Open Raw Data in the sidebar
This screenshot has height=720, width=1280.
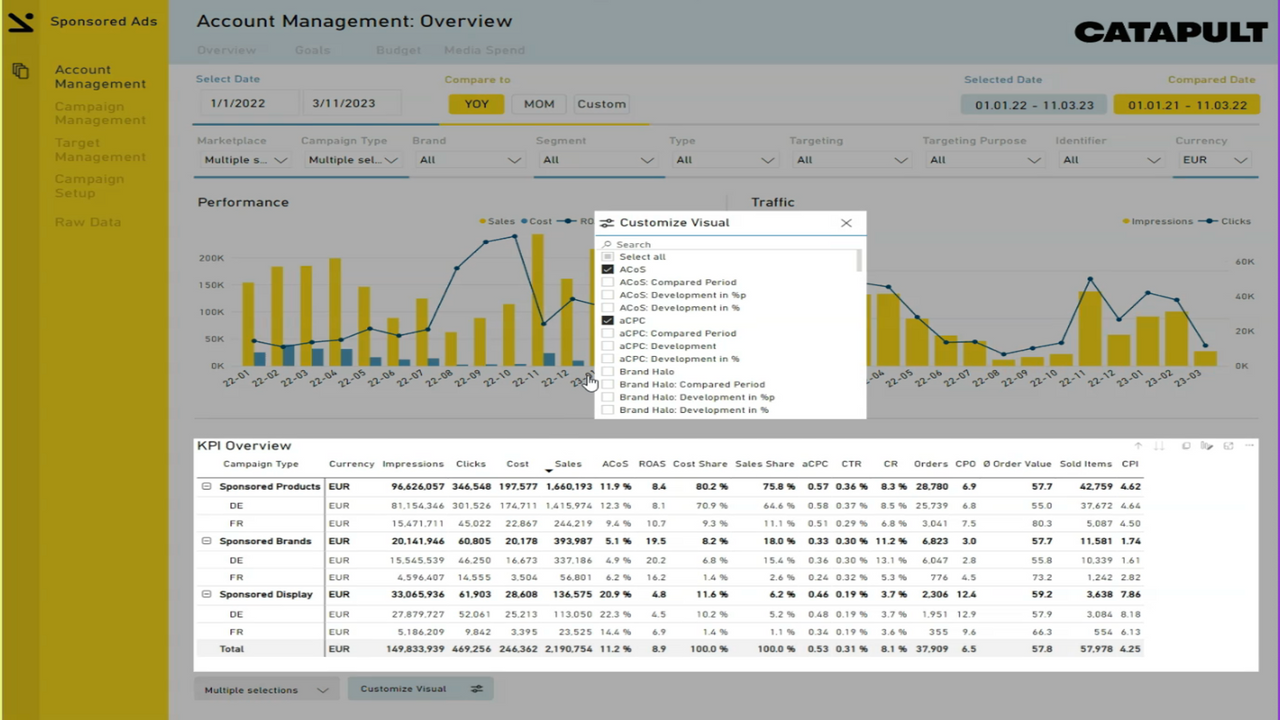point(88,223)
